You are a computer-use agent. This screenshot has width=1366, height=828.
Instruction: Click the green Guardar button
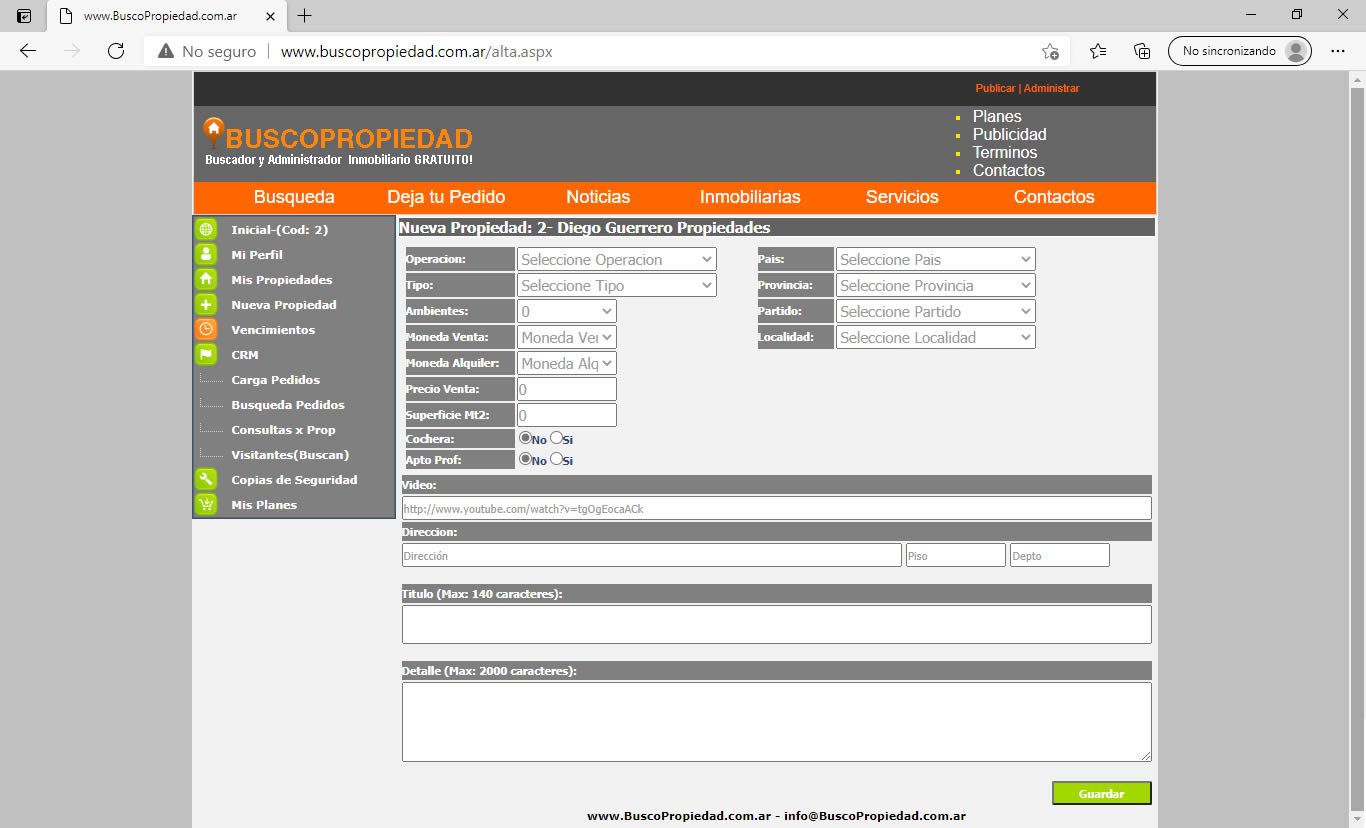click(1102, 793)
